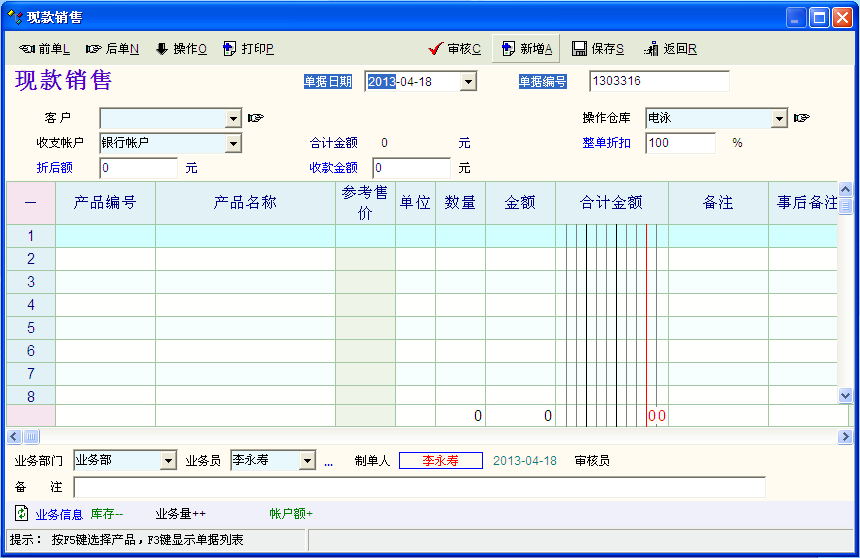Print the sales document (打印)
Viewport: 860px width, 558px height.
click(248, 49)
